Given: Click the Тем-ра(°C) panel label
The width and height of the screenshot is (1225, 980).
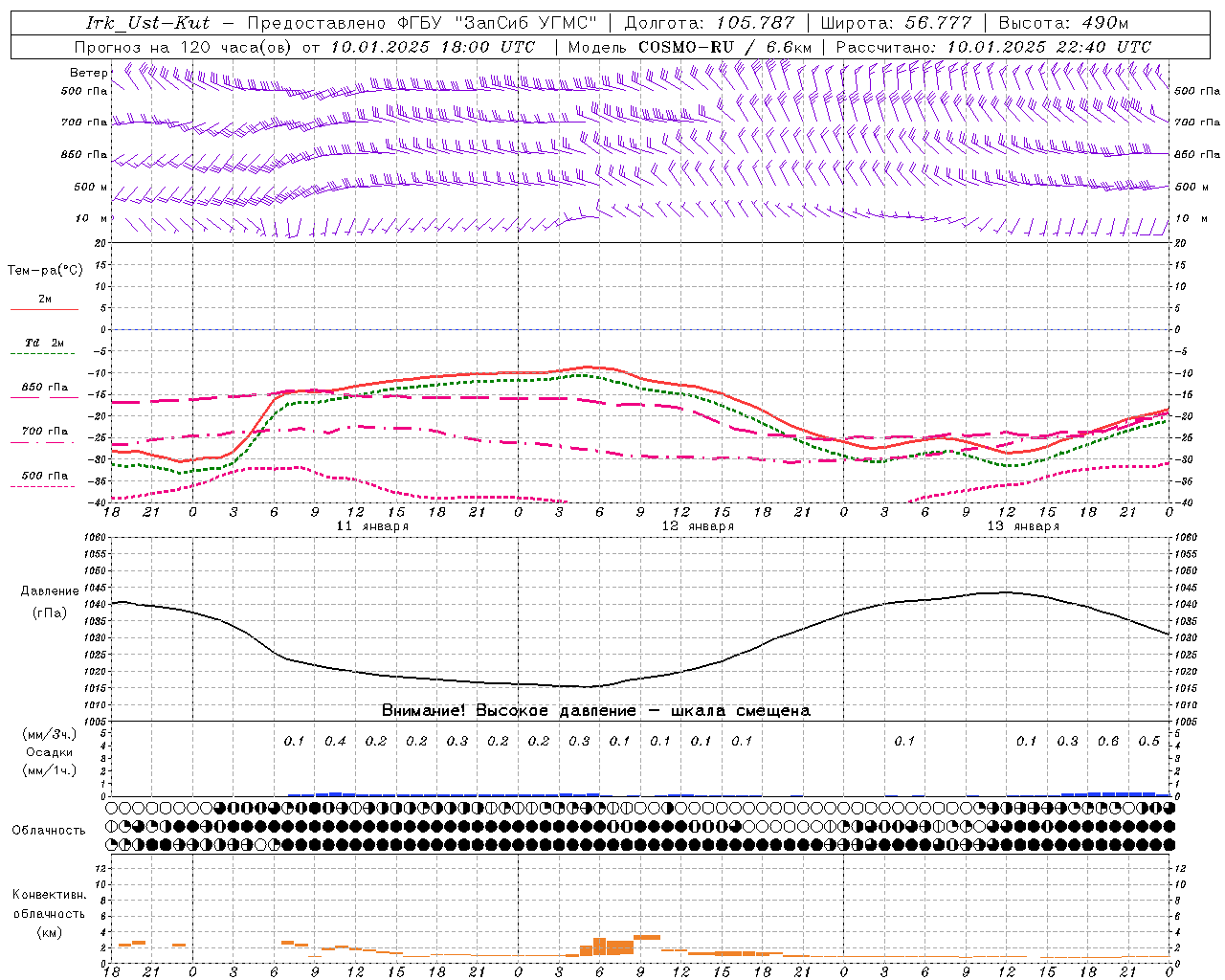Looking at the screenshot, I should 45,271.
